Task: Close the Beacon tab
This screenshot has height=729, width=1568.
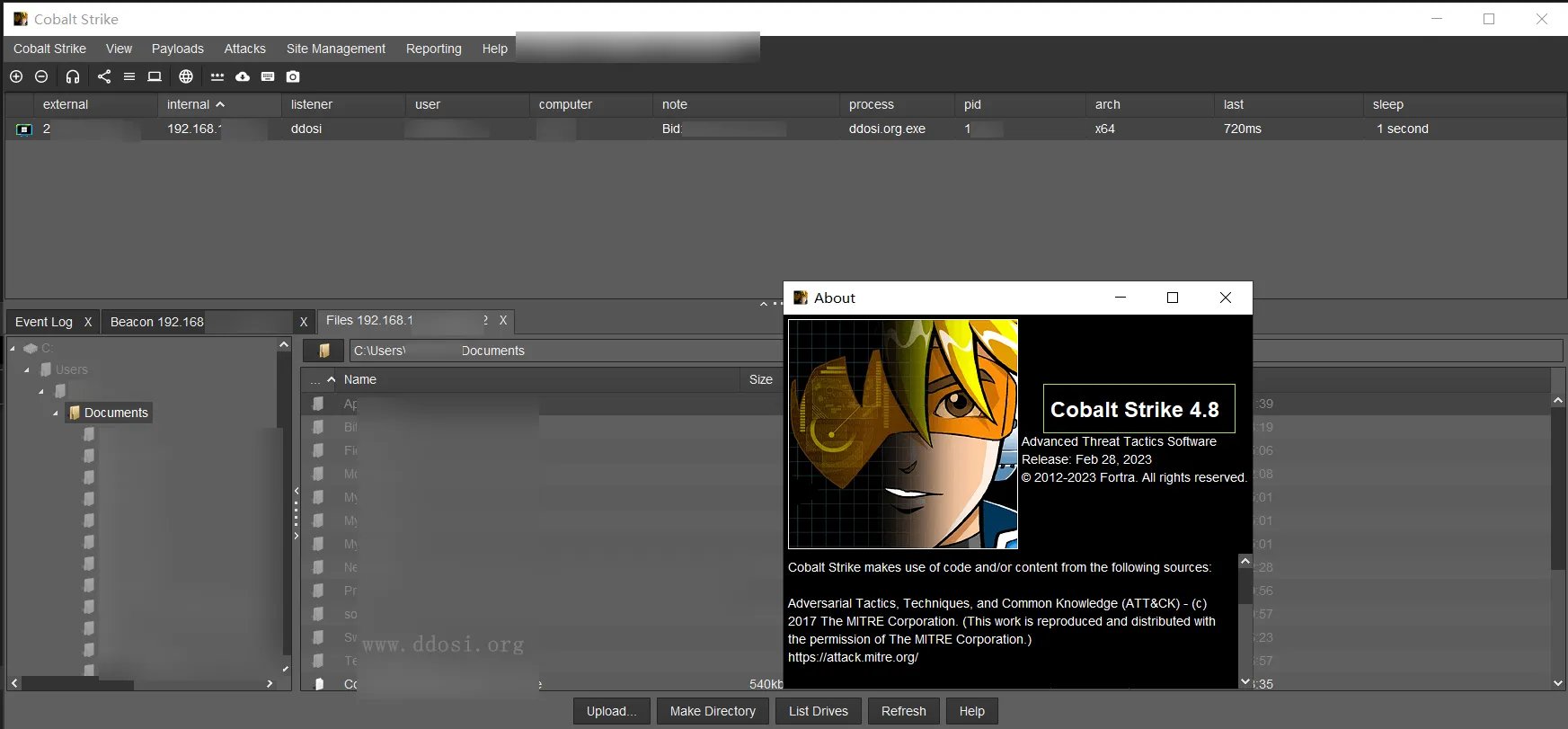Action: coord(304,322)
